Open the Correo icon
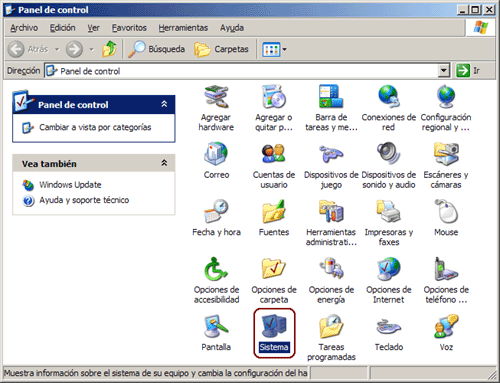The height and width of the screenshot is (383, 500). point(216,154)
